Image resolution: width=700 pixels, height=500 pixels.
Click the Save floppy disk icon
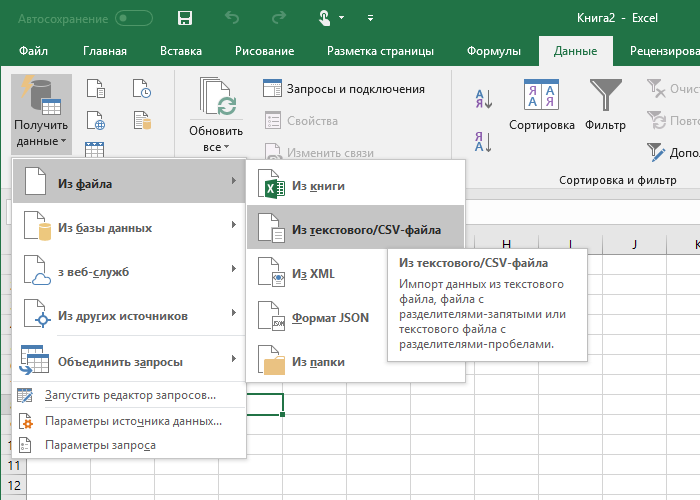184,18
